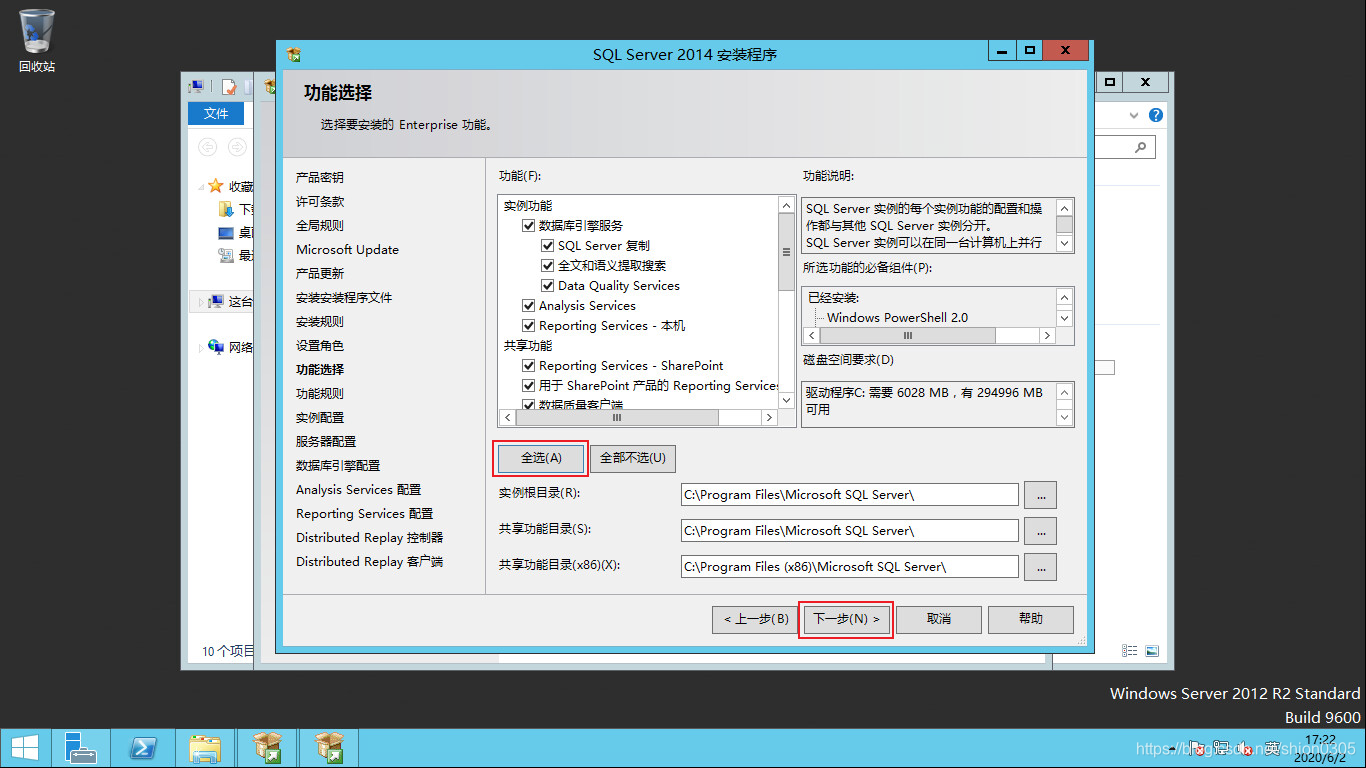This screenshot has height=768, width=1366.
Task: Go forward using Explorer's forward arrow
Action: (237, 147)
